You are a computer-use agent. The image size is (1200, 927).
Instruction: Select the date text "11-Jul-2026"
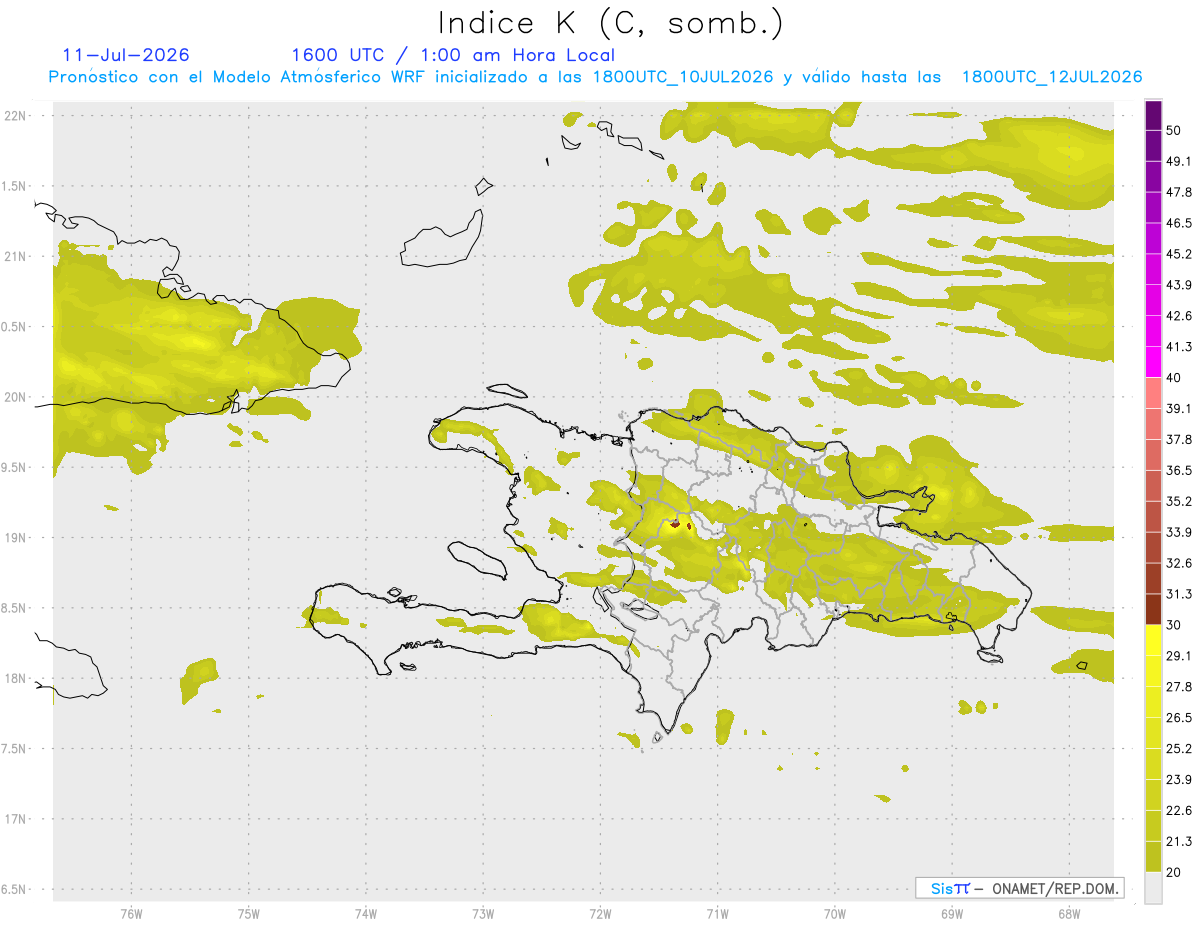pyautogui.click(x=126, y=55)
